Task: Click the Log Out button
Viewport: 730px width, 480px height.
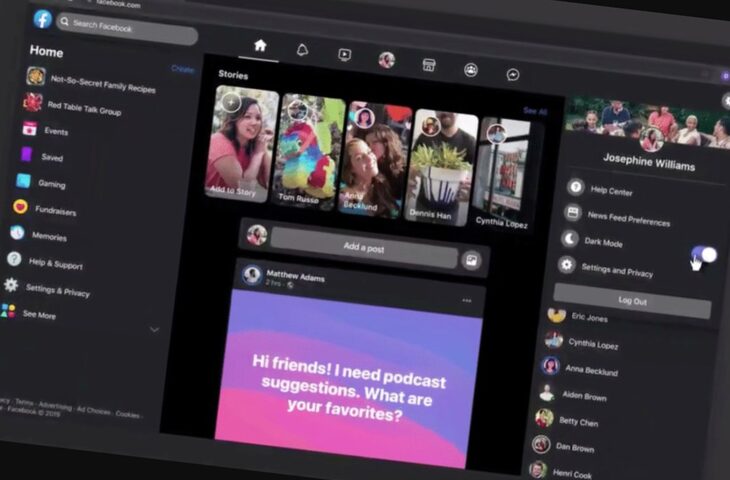Action: [632, 301]
